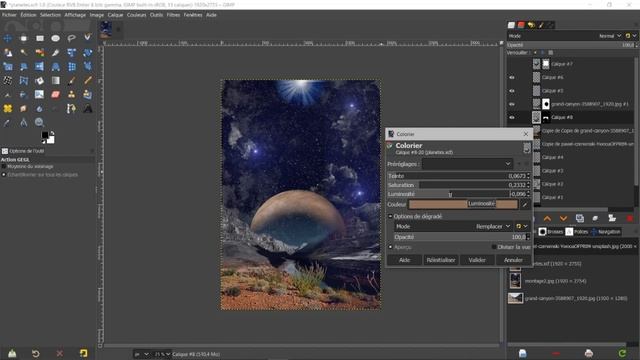Select the Measure compass tool

(x=24, y=122)
